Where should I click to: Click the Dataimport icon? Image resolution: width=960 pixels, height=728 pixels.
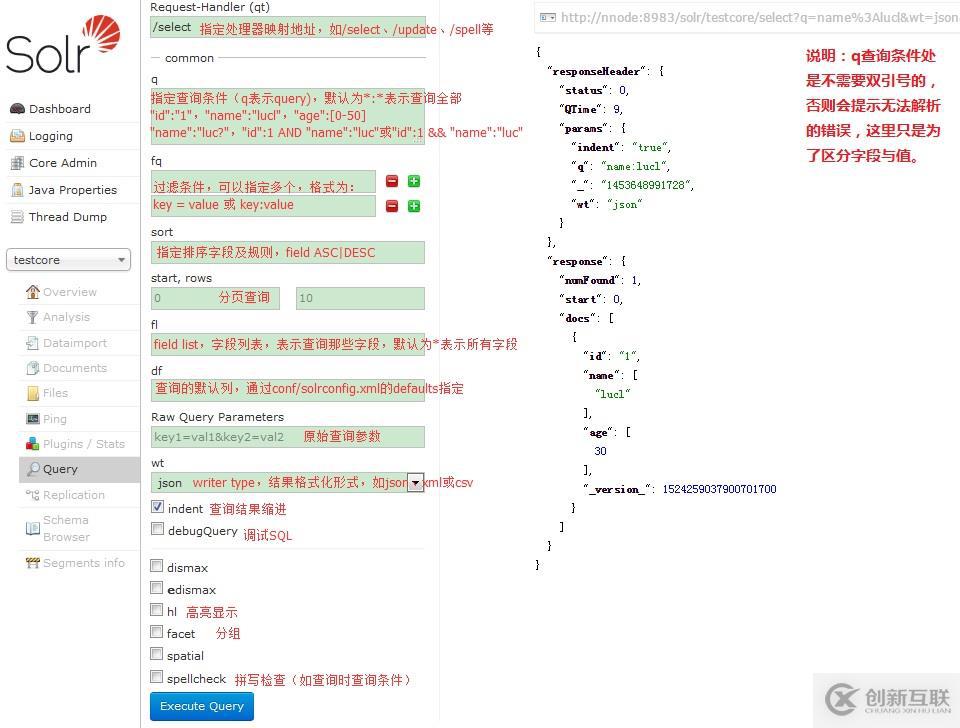(32, 343)
